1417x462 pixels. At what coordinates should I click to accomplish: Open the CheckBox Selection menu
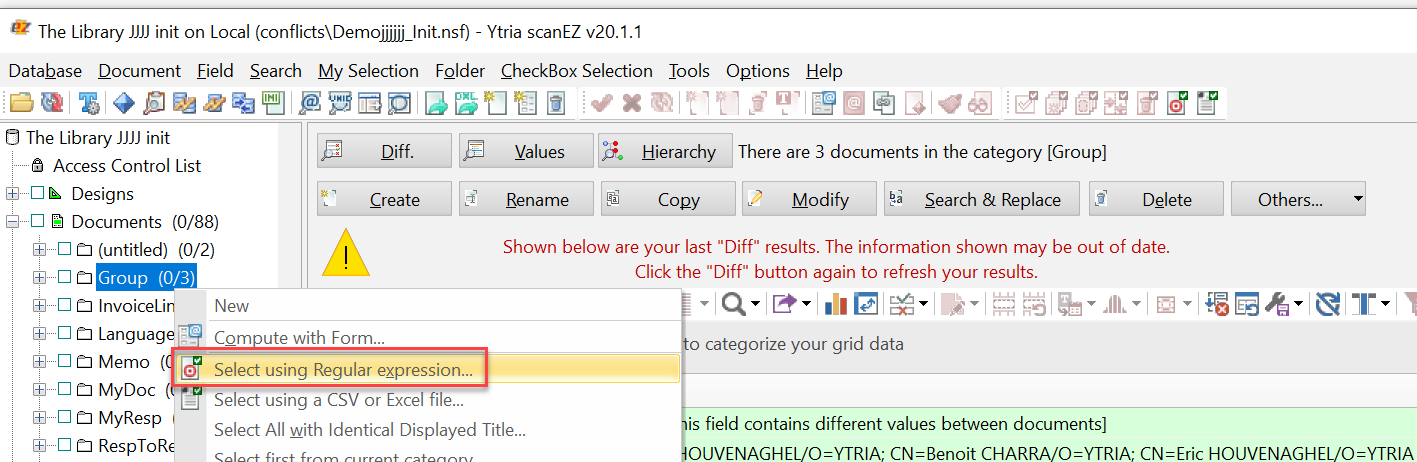[x=576, y=71]
